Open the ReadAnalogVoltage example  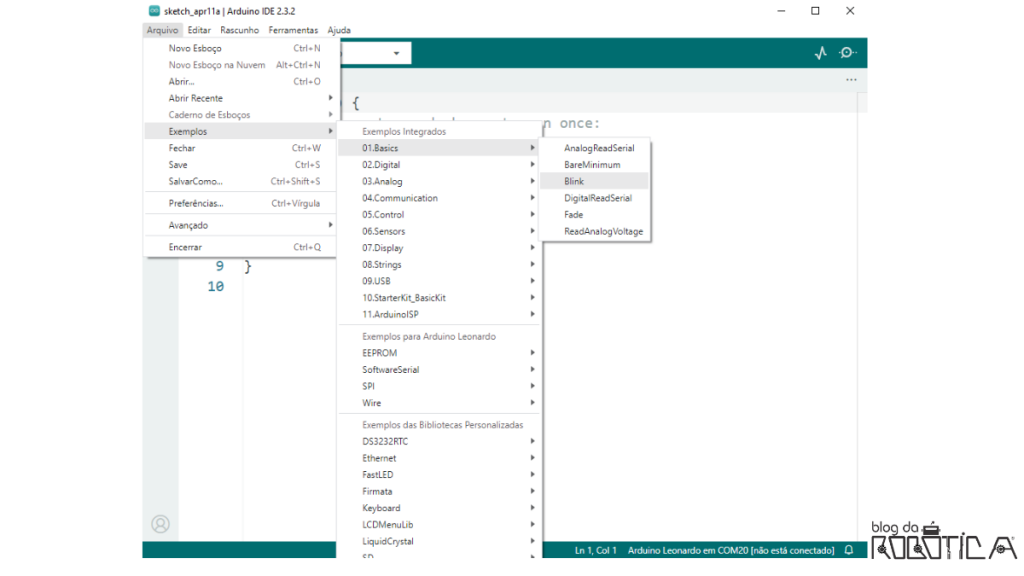coord(595,231)
